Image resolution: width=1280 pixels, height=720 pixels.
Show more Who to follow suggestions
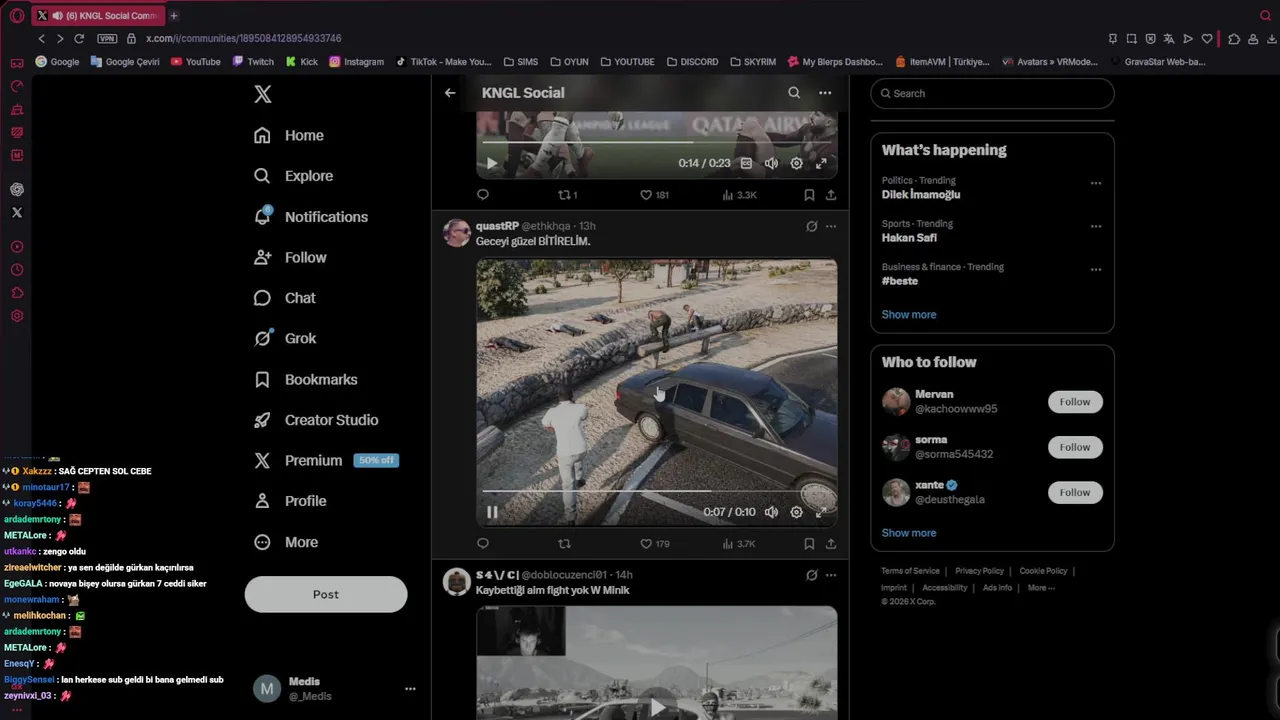pos(909,533)
